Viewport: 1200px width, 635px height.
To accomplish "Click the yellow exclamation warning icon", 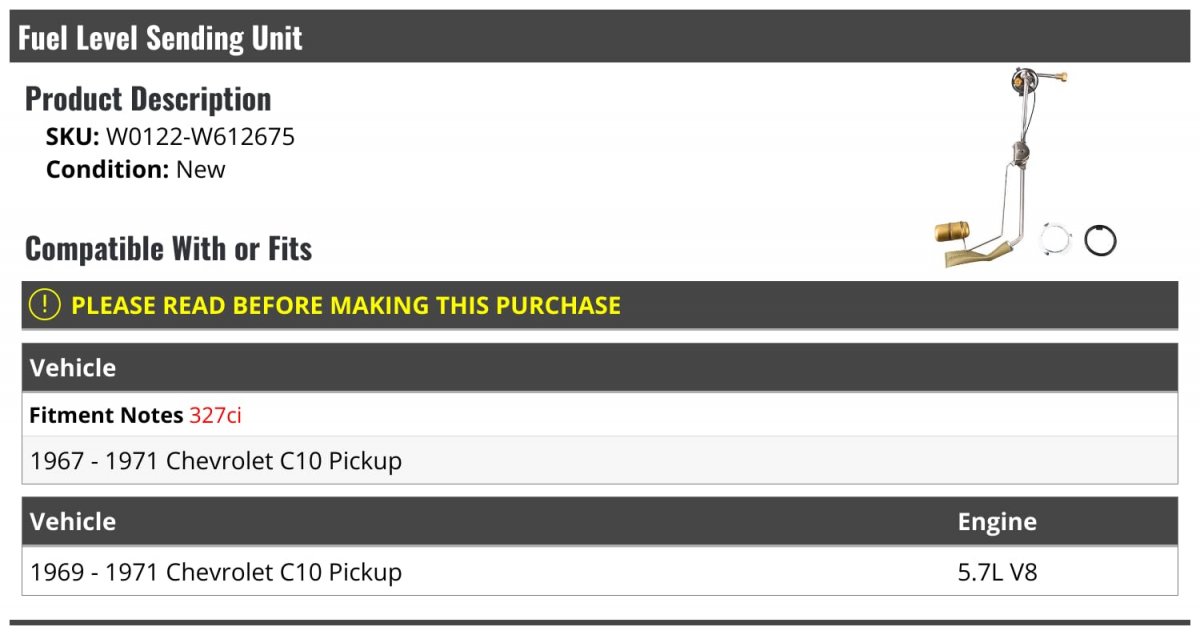I will 45,304.
